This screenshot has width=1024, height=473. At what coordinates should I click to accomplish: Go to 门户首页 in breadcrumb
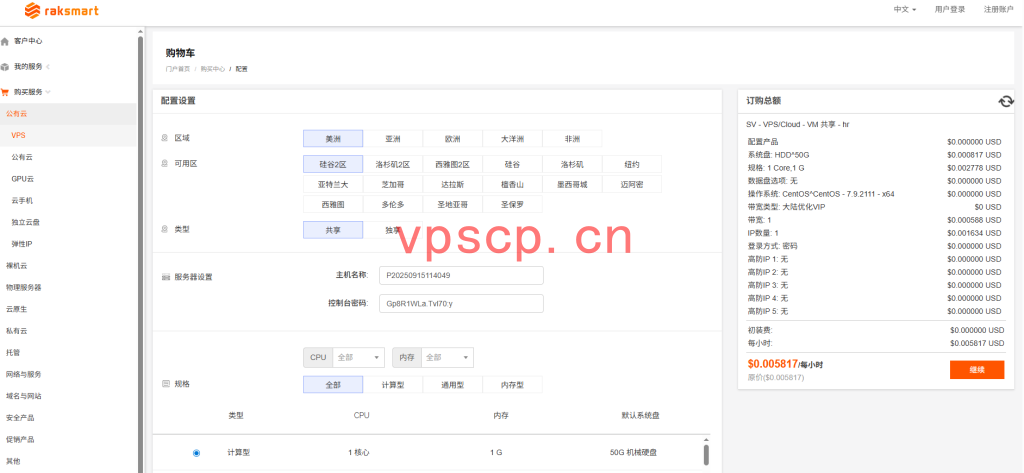tap(178, 69)
